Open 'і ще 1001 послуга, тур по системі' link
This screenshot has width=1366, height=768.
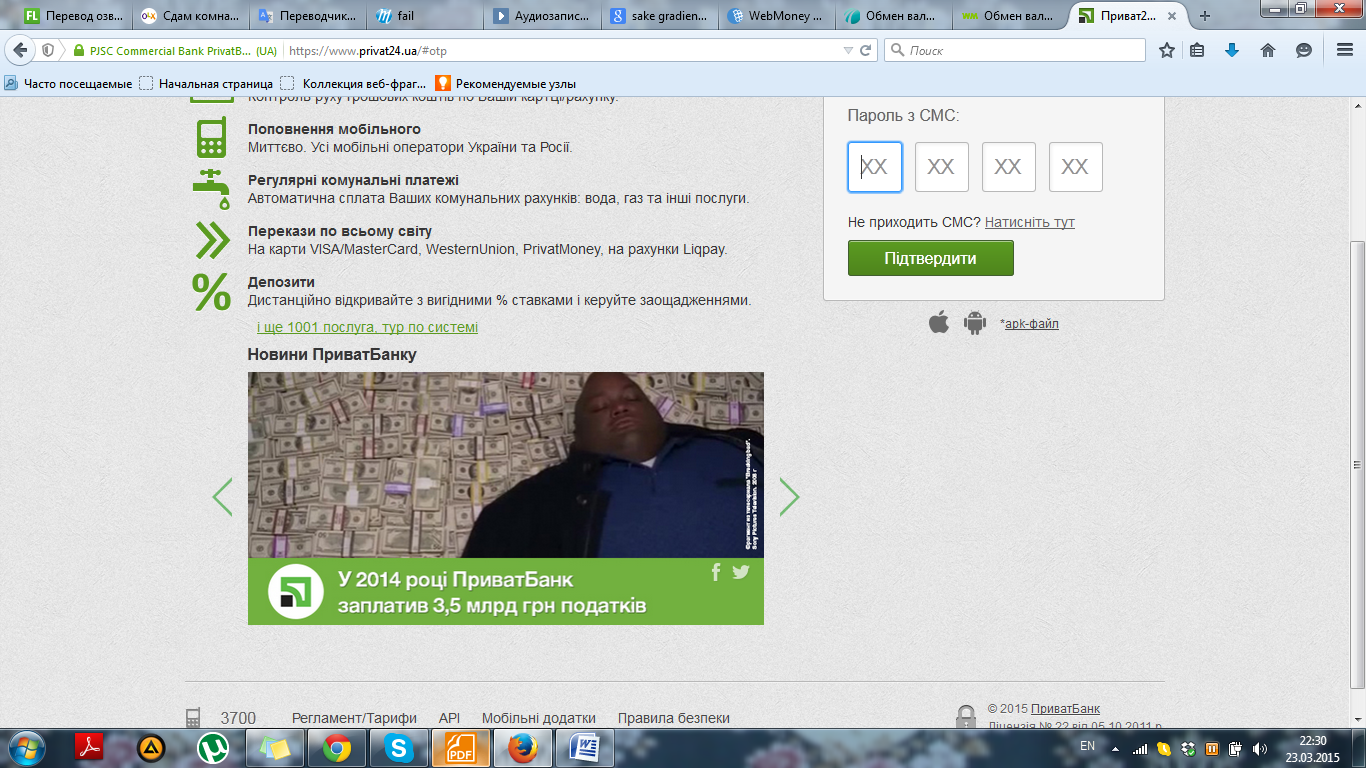pos(367,327)
